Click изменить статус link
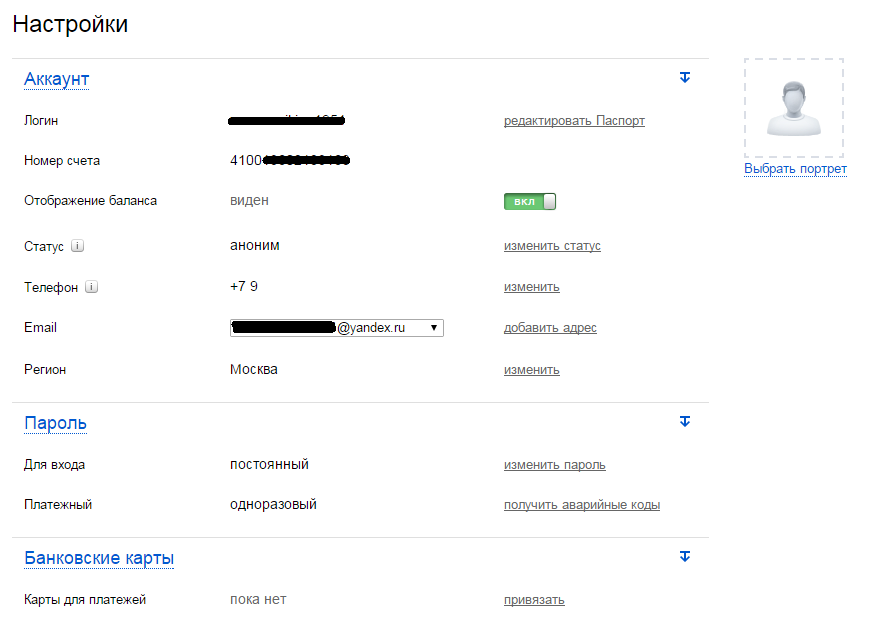869x621 pixels. tap(552, 246)
